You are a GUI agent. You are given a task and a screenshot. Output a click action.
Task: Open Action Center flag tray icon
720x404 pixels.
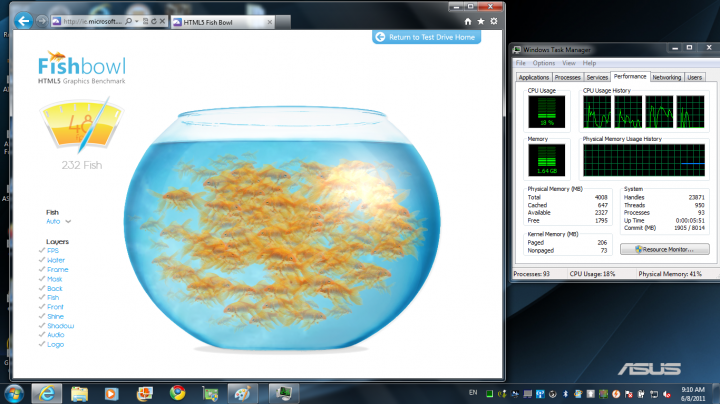click(629, 394)
